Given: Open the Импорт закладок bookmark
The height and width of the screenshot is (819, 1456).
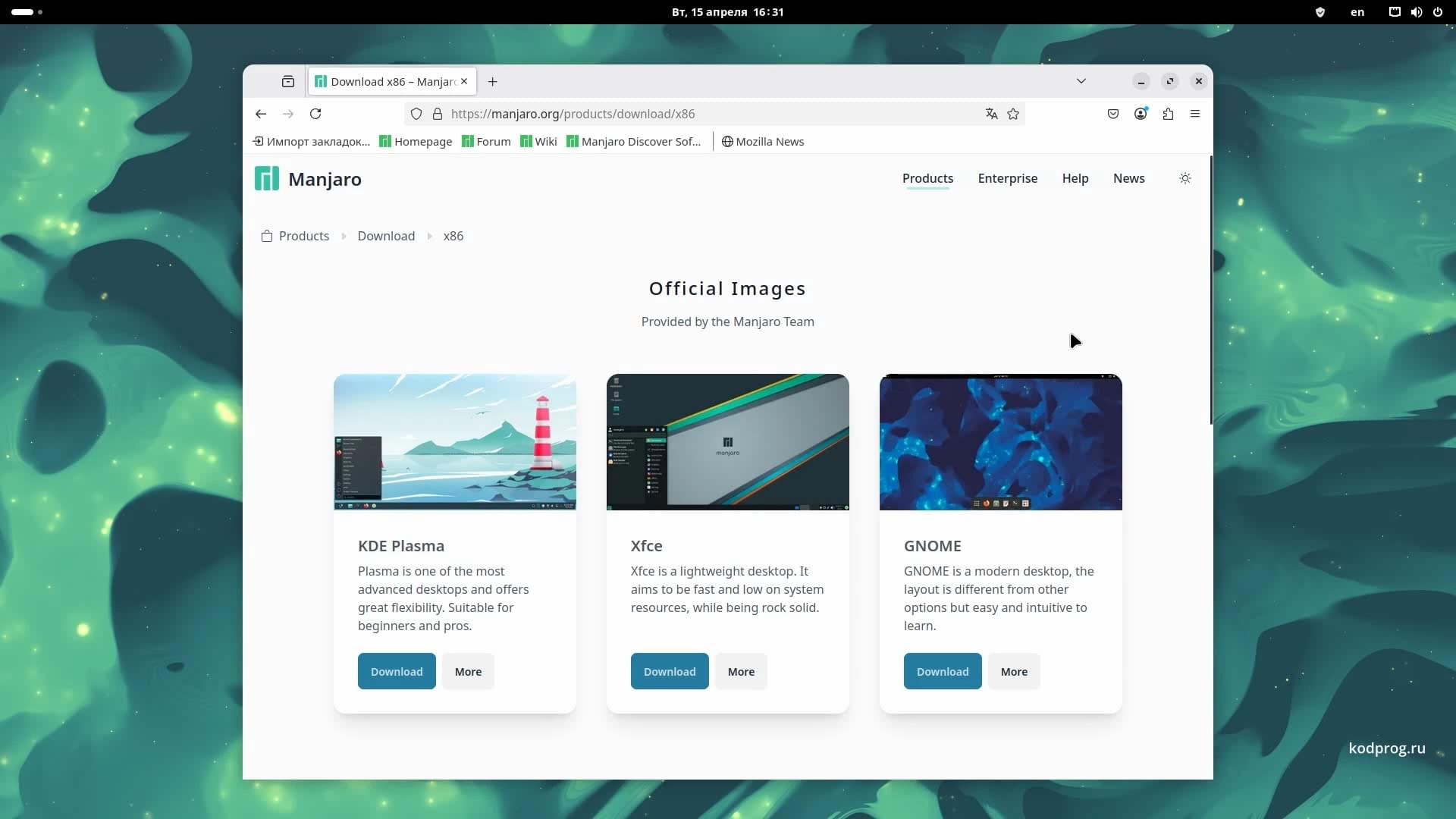Looking at the screenshot, I should click(x=312, y=142).
